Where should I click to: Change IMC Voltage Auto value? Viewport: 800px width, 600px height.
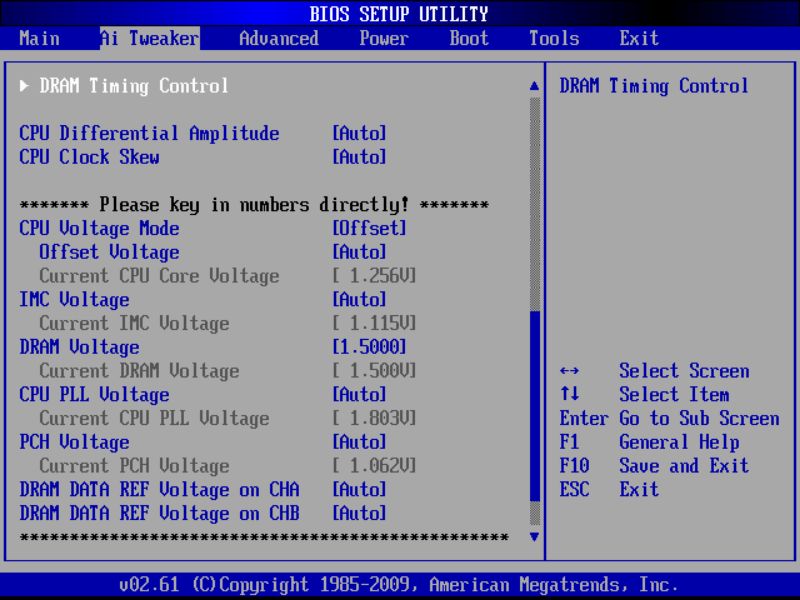(359, 299)
